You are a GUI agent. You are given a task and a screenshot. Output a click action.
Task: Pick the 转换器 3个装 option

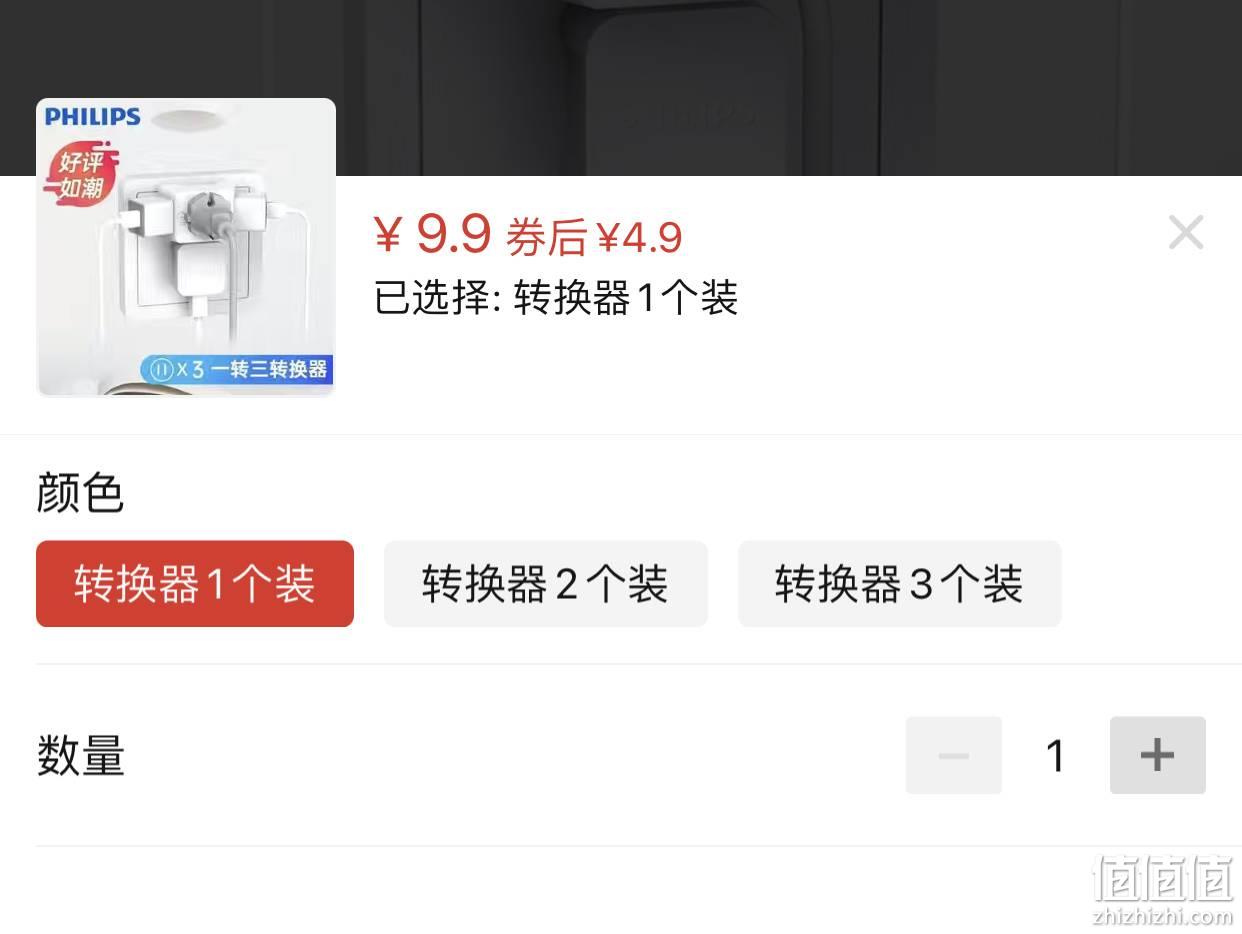pos(899,584)
